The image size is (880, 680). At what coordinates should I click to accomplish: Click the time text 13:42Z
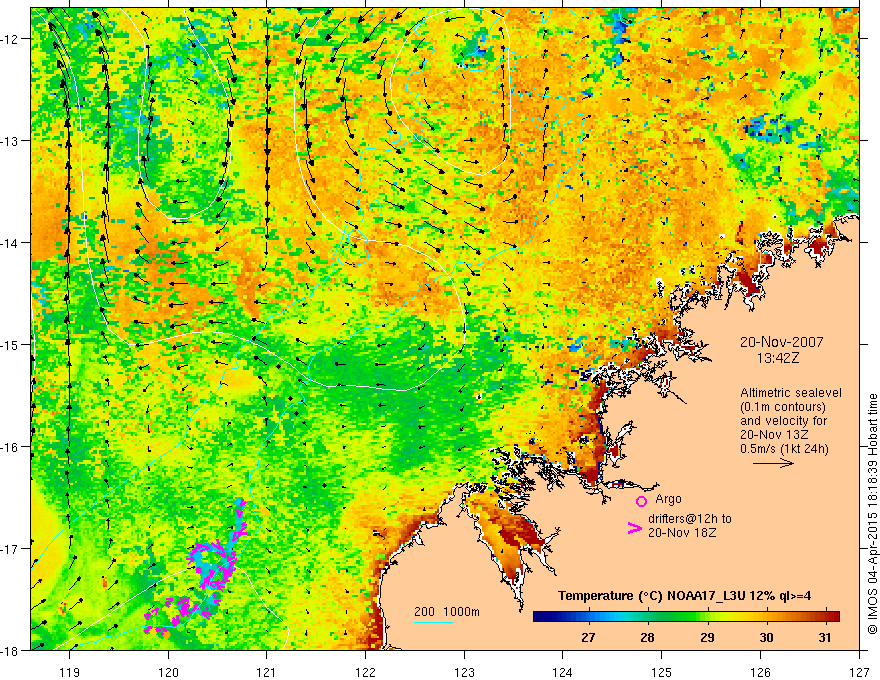pyautogui.click(x=778, y=357)
